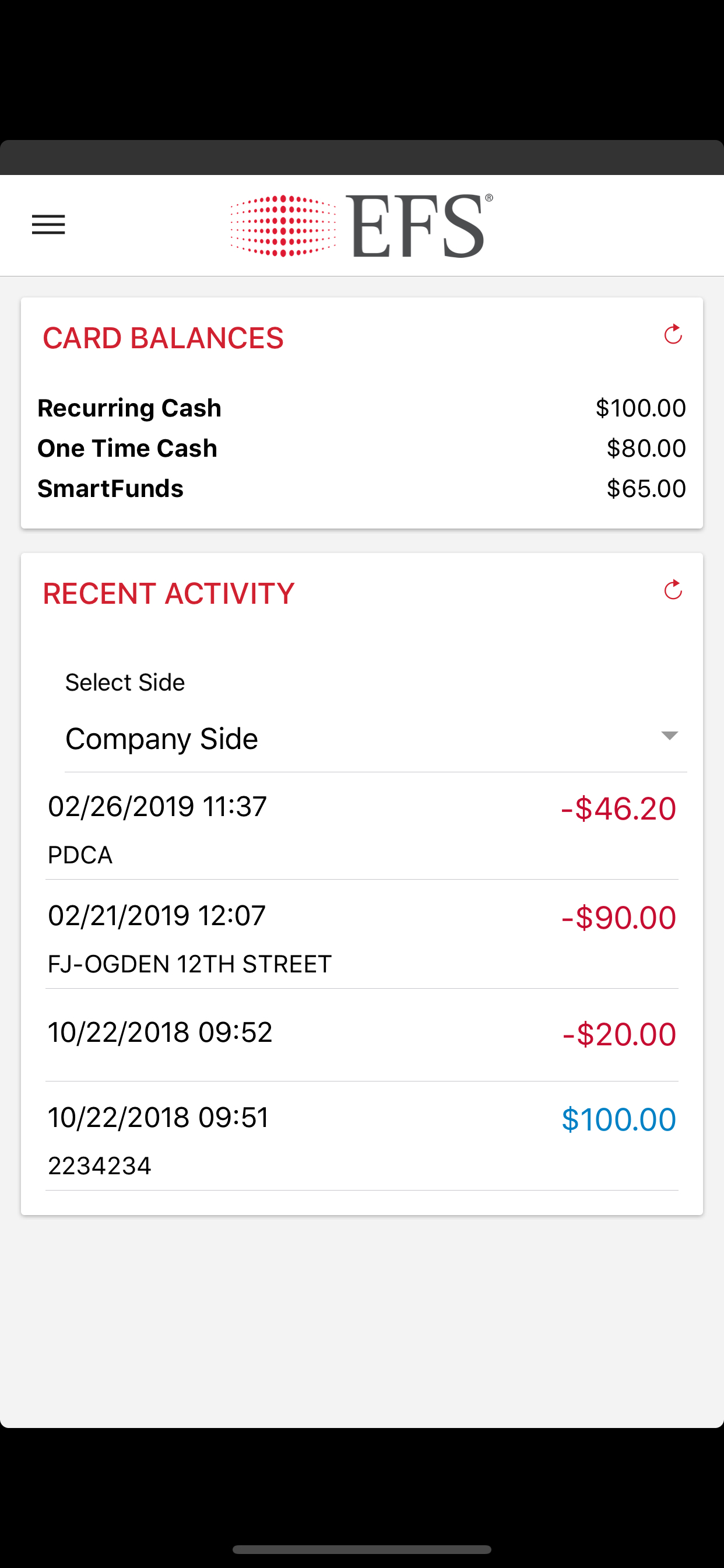
Task: Click the $100.00 deposit amount in blue
Action: coord(618,1119)
